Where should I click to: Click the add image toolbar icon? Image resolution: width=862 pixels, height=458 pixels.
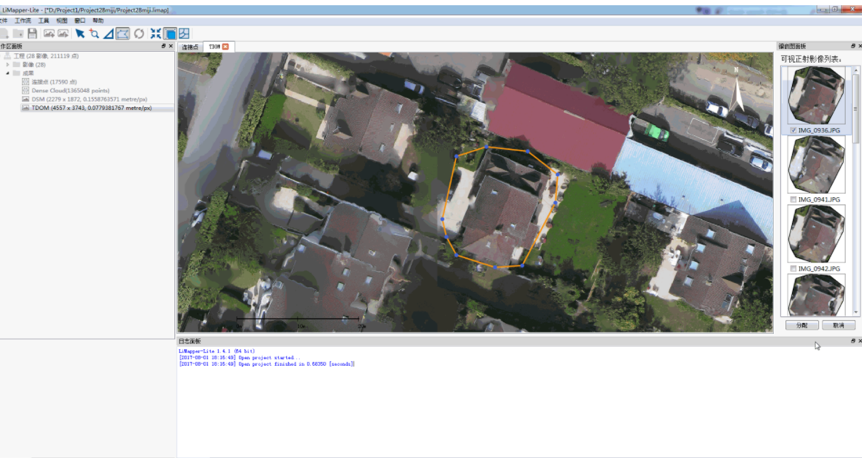48,34
